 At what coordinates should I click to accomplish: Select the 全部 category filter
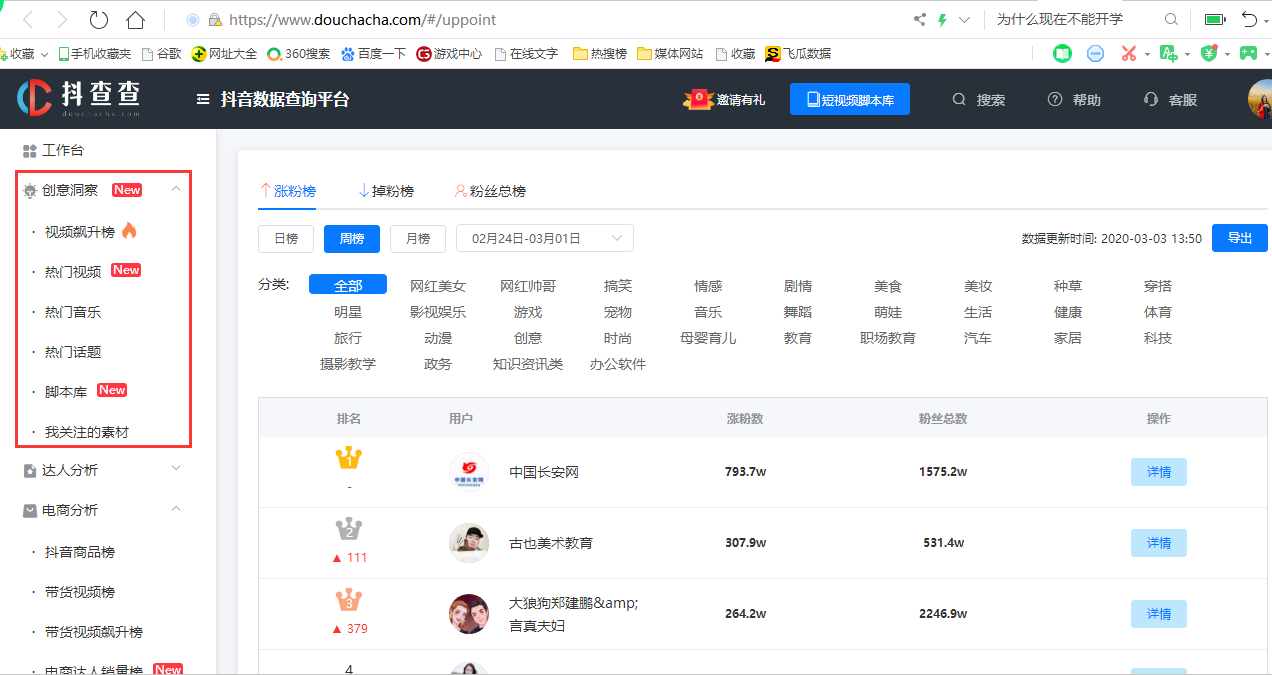(348, 286)
